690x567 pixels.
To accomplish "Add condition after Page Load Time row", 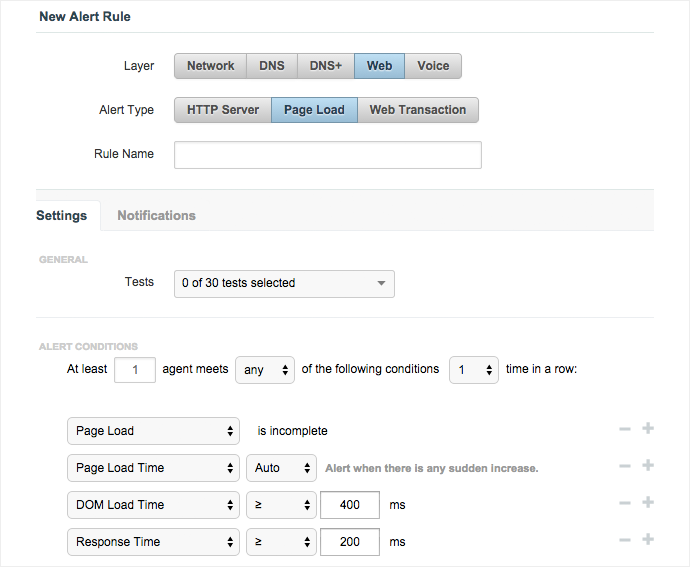I will coord(647,467).
